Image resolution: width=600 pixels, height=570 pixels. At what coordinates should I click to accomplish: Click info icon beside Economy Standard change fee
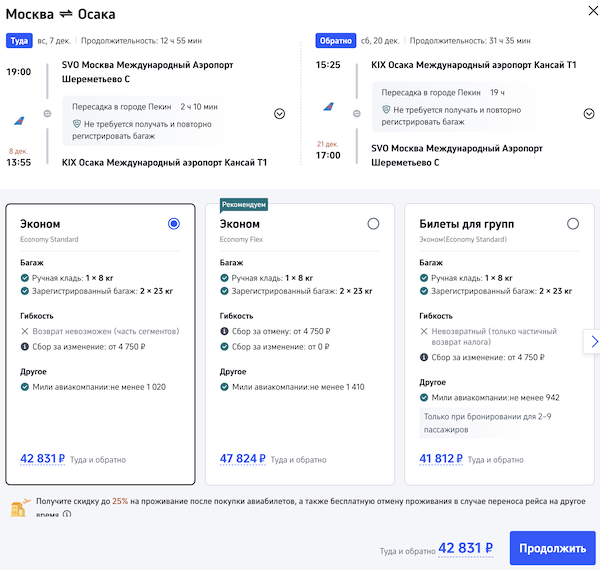(x=26, y=347)
